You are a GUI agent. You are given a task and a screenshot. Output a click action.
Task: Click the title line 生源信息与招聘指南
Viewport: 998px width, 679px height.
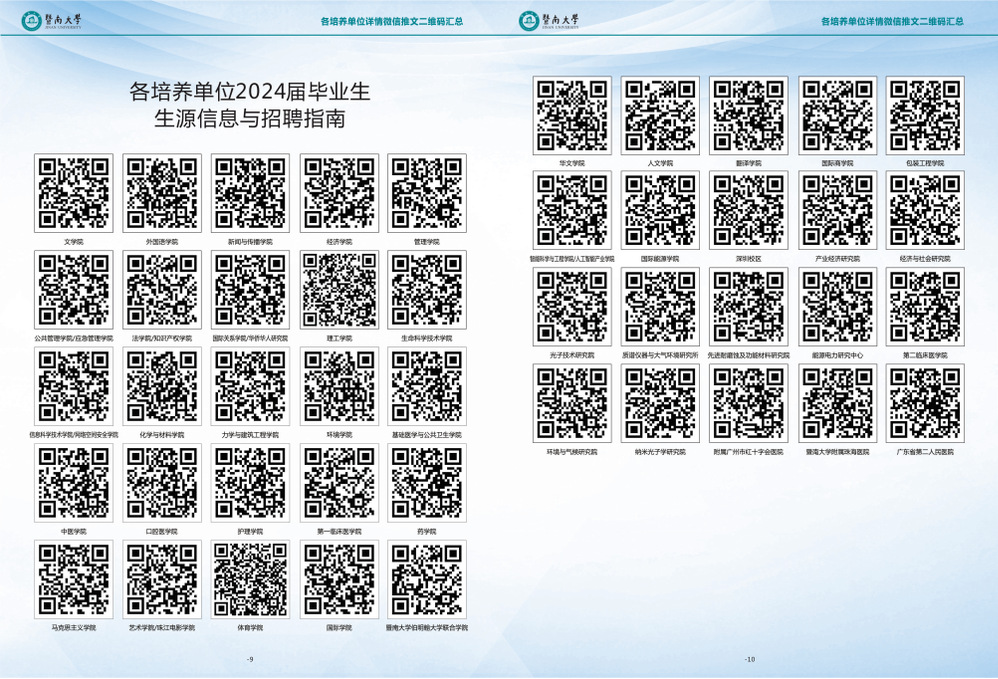[250, 119]
